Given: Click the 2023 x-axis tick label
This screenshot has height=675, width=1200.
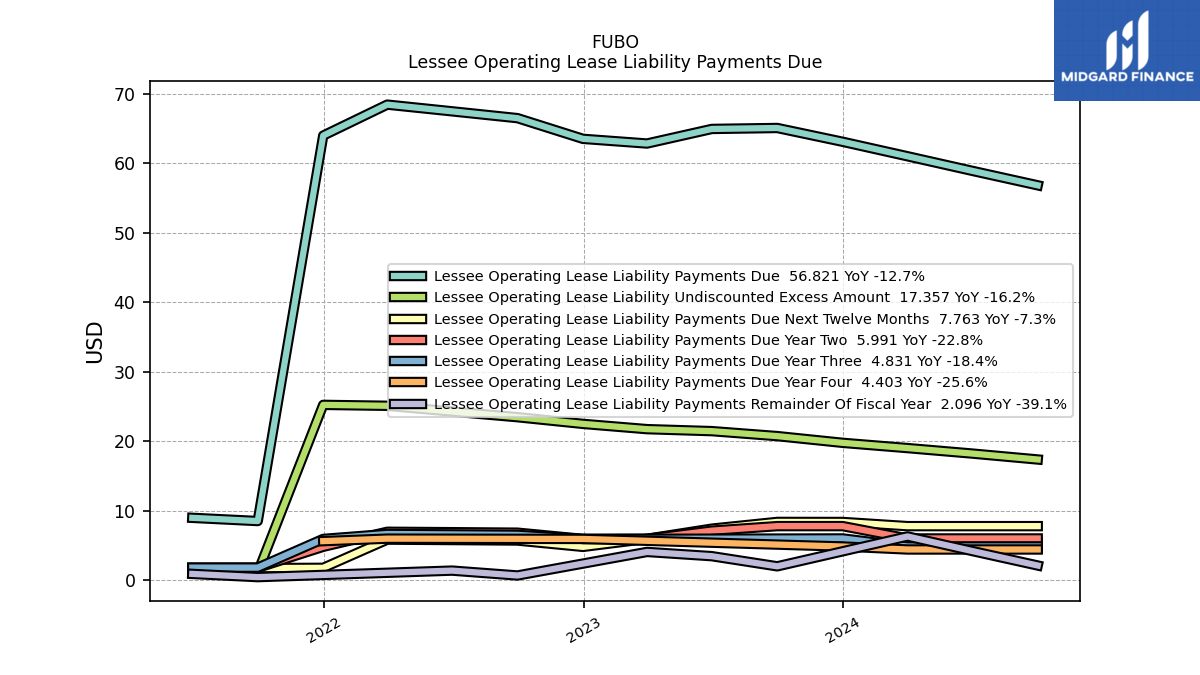Looking at the screenshot, I should coord(584,630).
